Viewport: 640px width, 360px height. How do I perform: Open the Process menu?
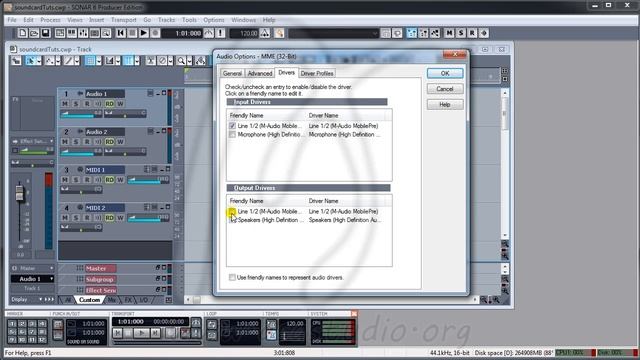click(50, 20)
